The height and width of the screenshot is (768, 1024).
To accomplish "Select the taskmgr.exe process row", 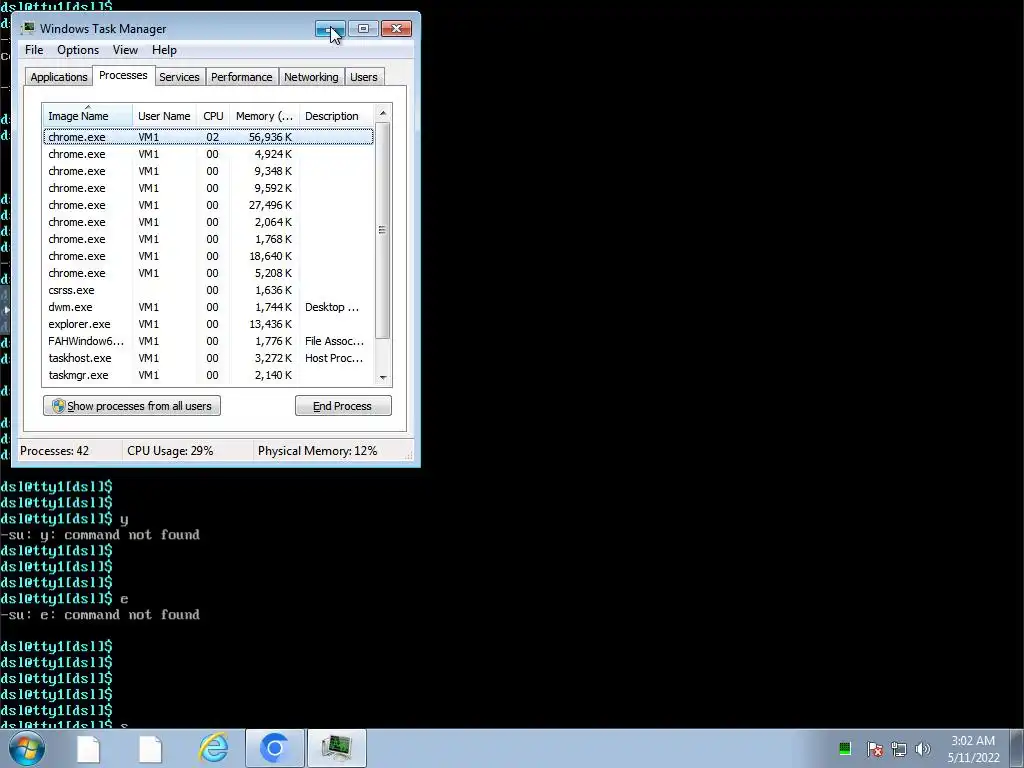I will tap(208, 375).
